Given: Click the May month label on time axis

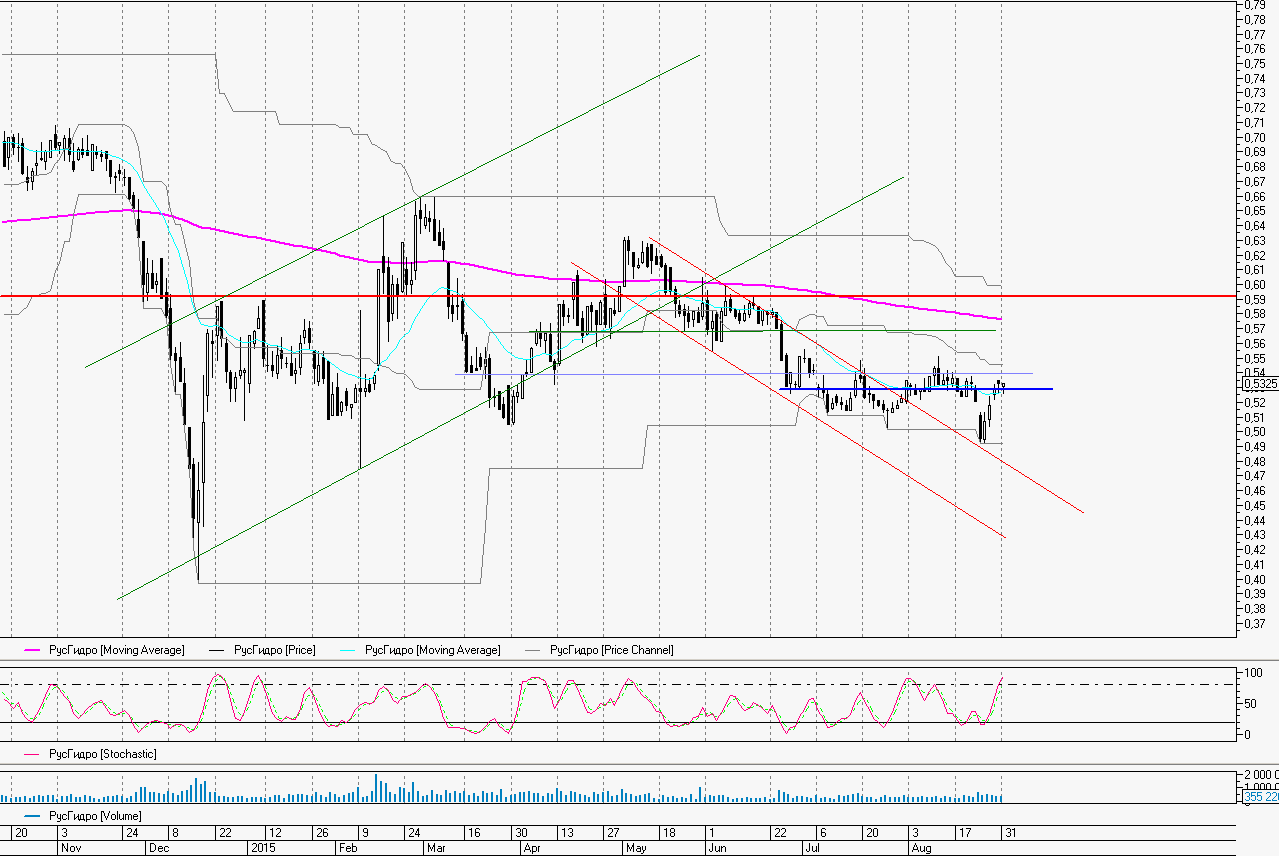Looking at the screenshot, I should [636, 847].
